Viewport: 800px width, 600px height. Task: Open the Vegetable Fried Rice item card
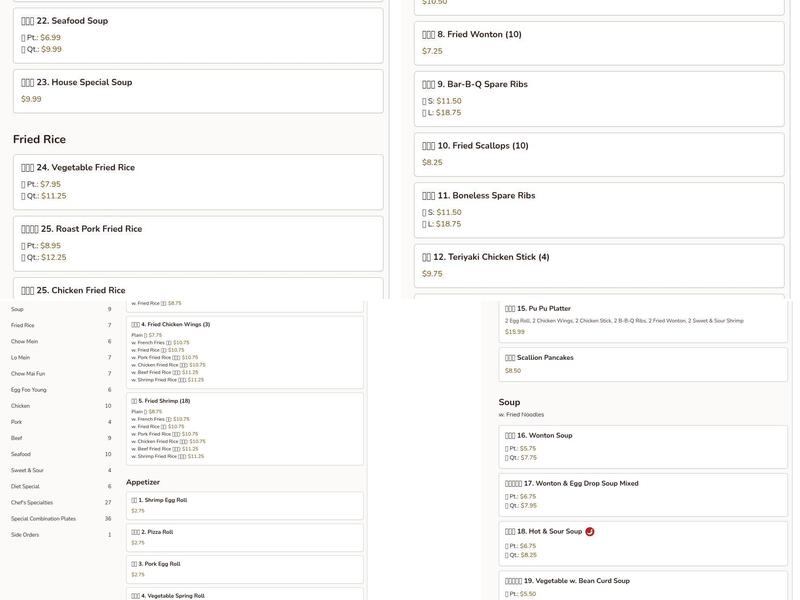pos(198,181)
